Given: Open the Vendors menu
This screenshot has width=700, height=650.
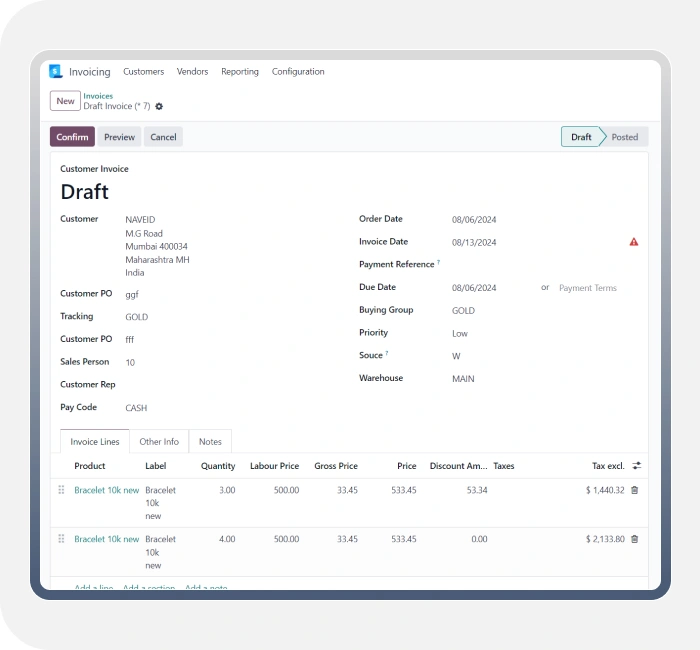Looking at the screenshot, I should (x=192, y=71).
